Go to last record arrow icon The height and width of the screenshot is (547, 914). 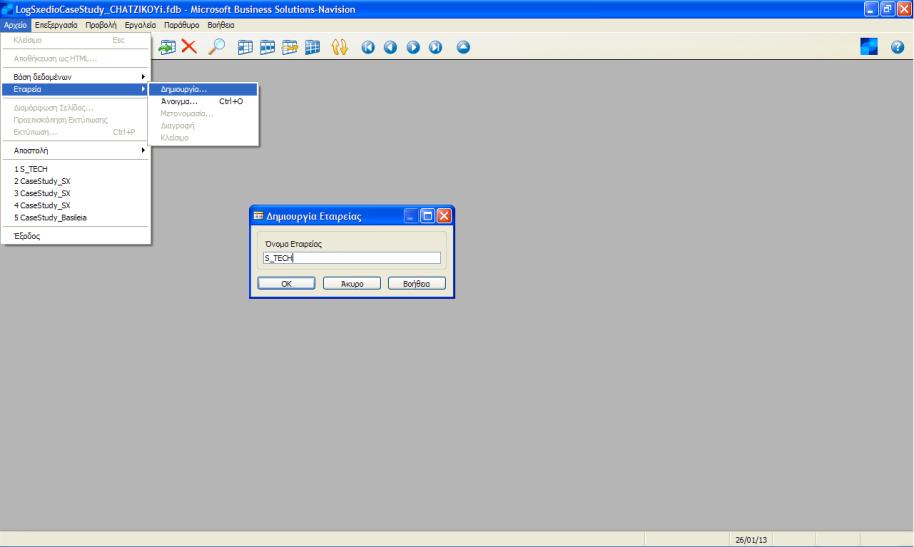pos(435,47)
